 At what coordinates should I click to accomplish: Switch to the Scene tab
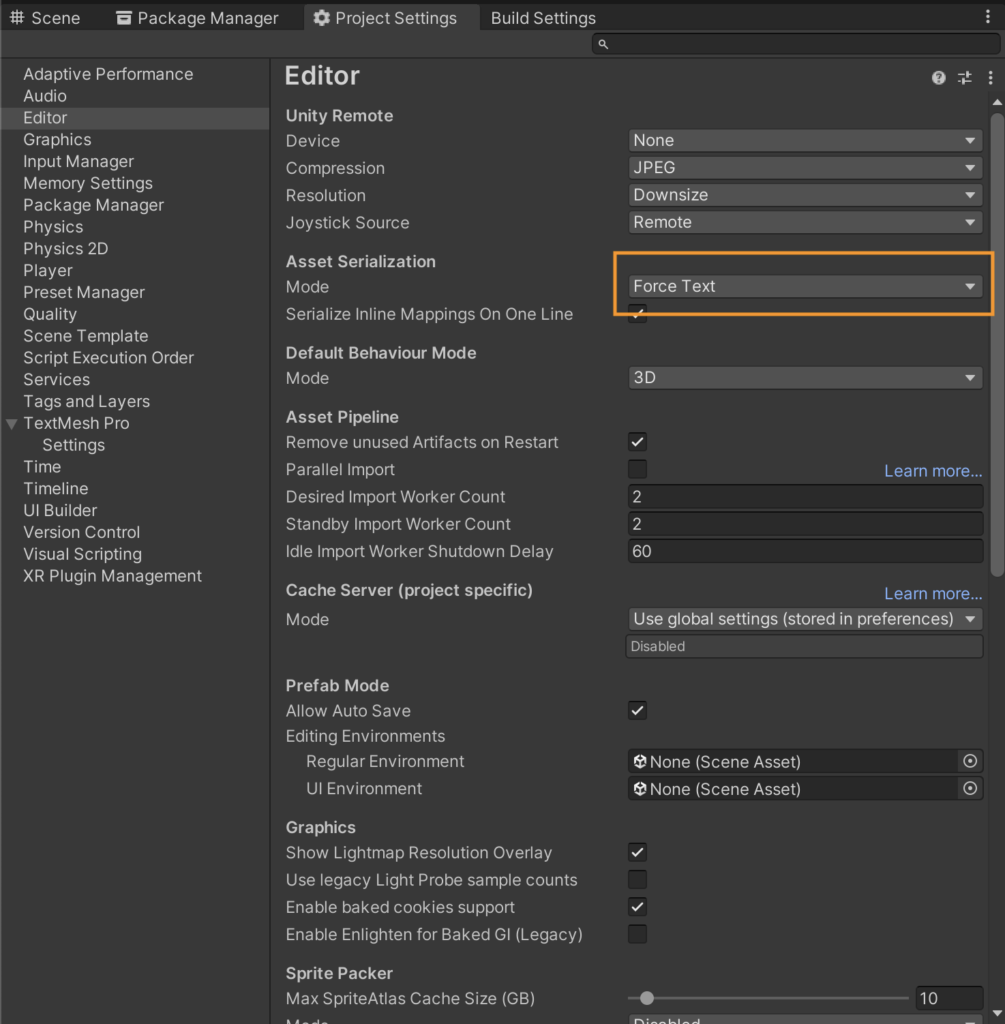click(x=46, y=18)
